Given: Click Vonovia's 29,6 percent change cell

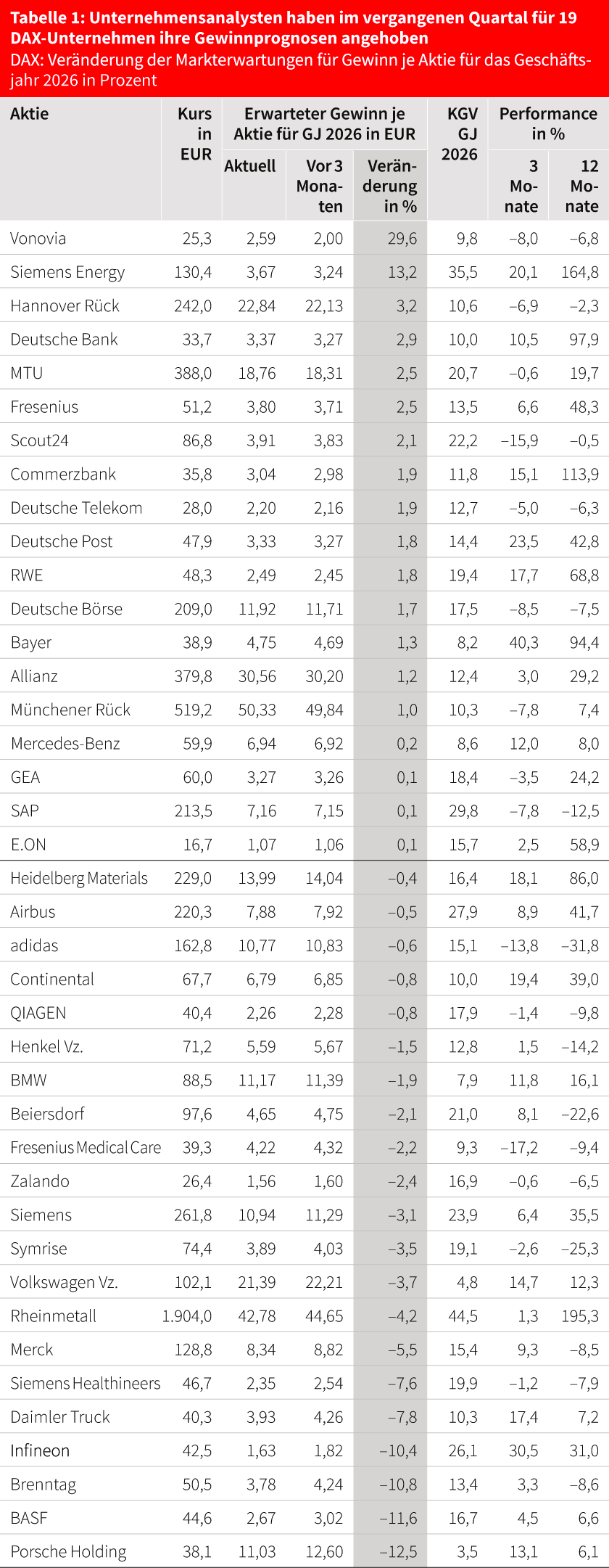Looking at the screenshot, I should coord(402,239).
